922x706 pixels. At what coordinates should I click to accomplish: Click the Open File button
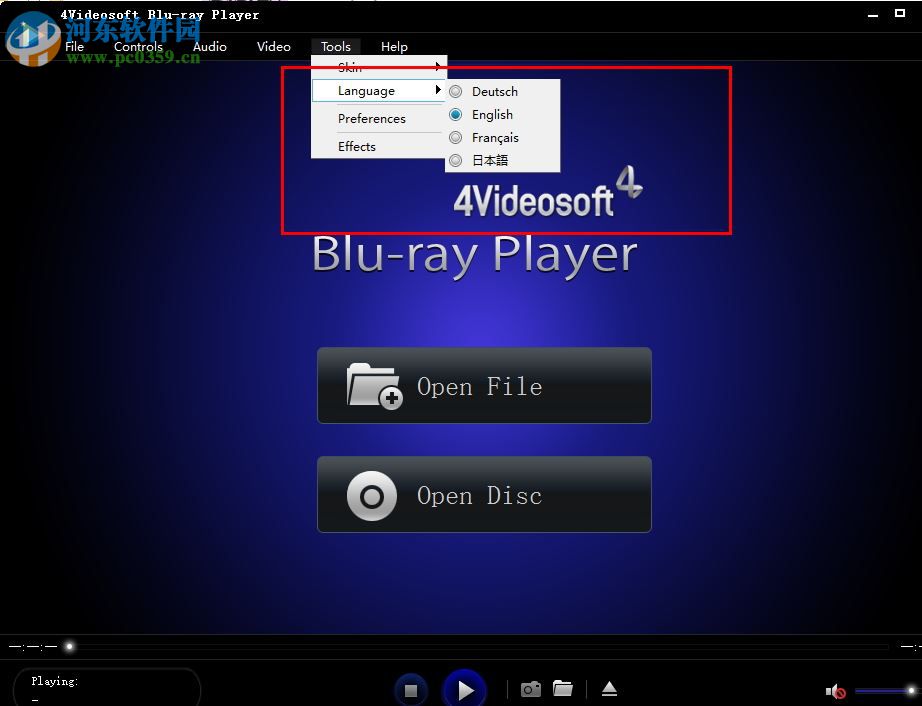click(x=484, y=386)
